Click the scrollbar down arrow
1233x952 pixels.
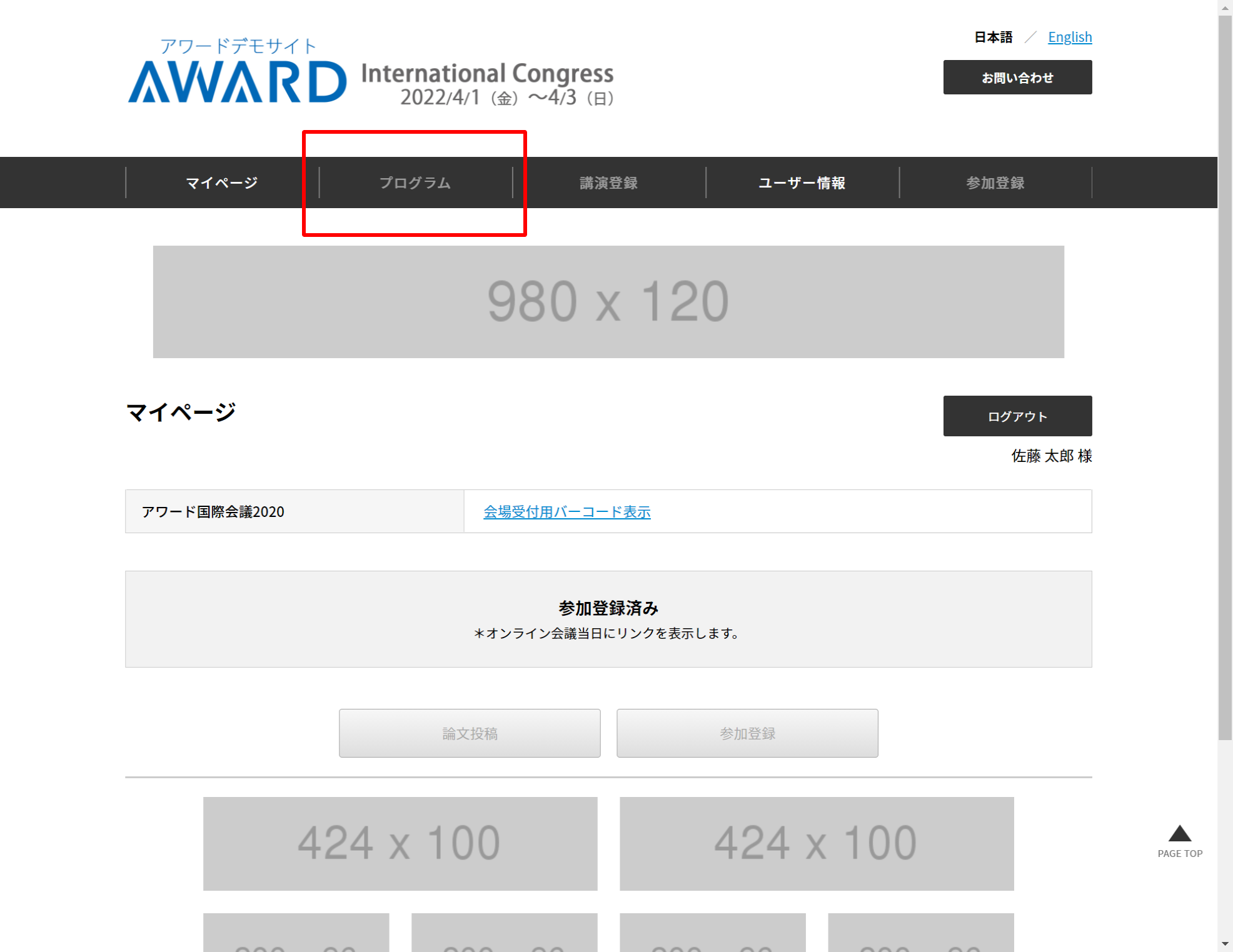coord(1225,944)
